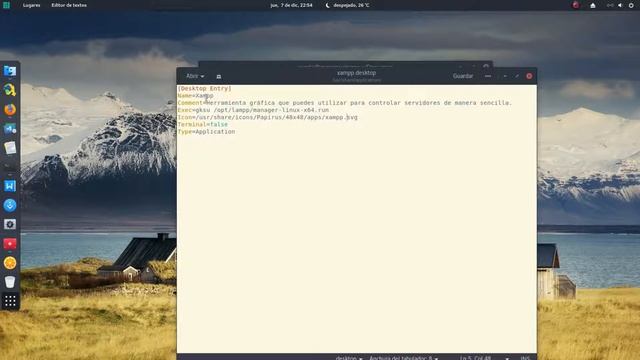Click the Type=Application line

pos(207,132)
